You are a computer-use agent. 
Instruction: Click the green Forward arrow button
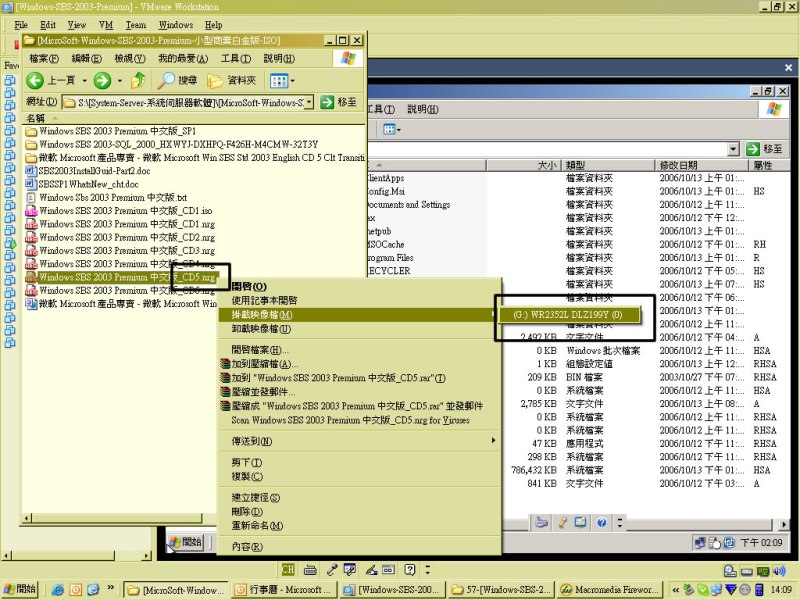pyautogui.click(x=102, y=80)
